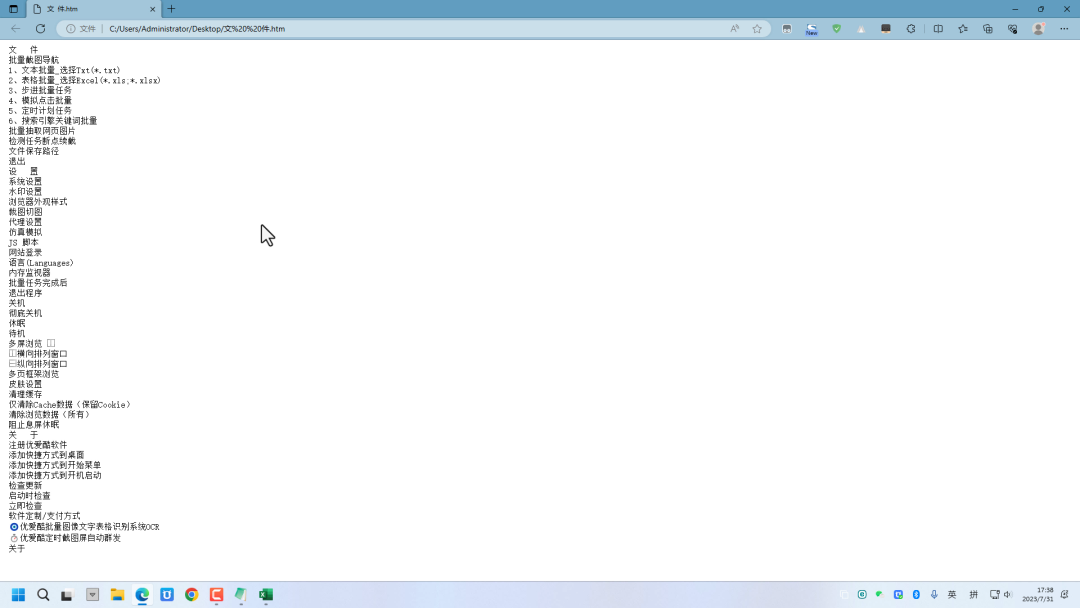Click the 横向排列窗口 line

(38, 354)
